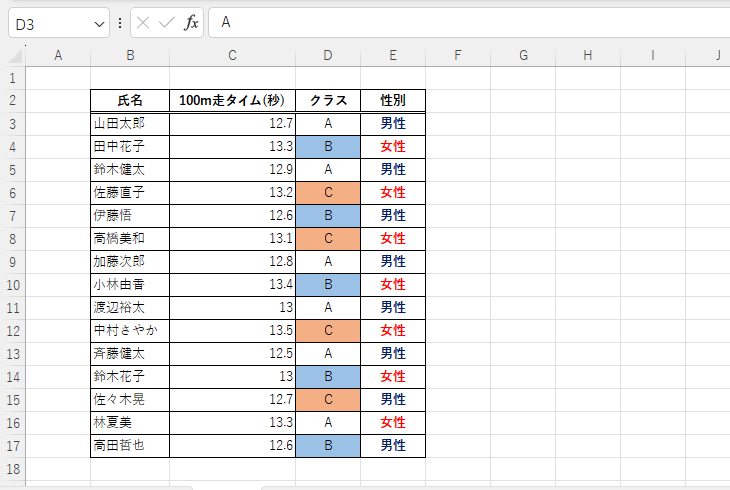This screenshot has width=730, height=490.
Task: Select the cell with 小林由香
Action: (130, 285)
